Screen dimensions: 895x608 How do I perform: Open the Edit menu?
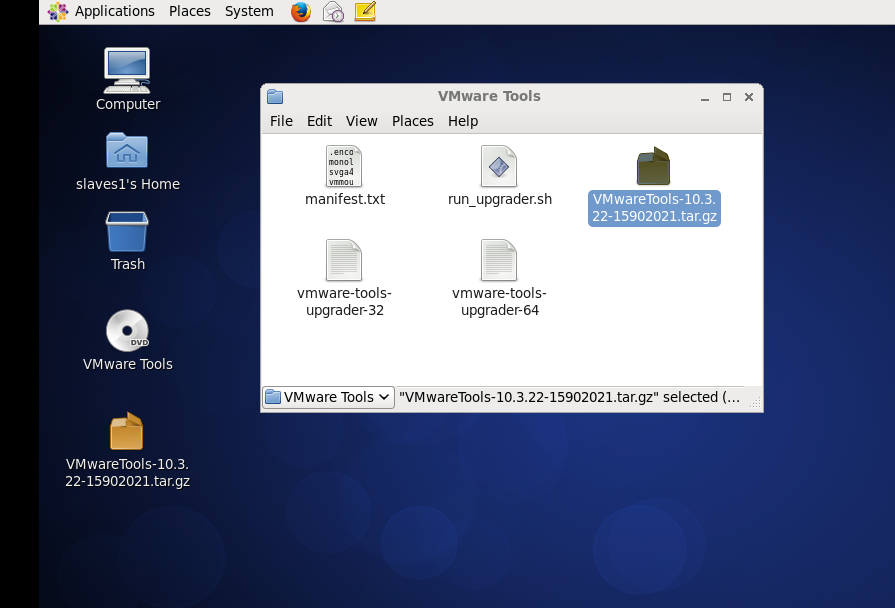[319, 120]
